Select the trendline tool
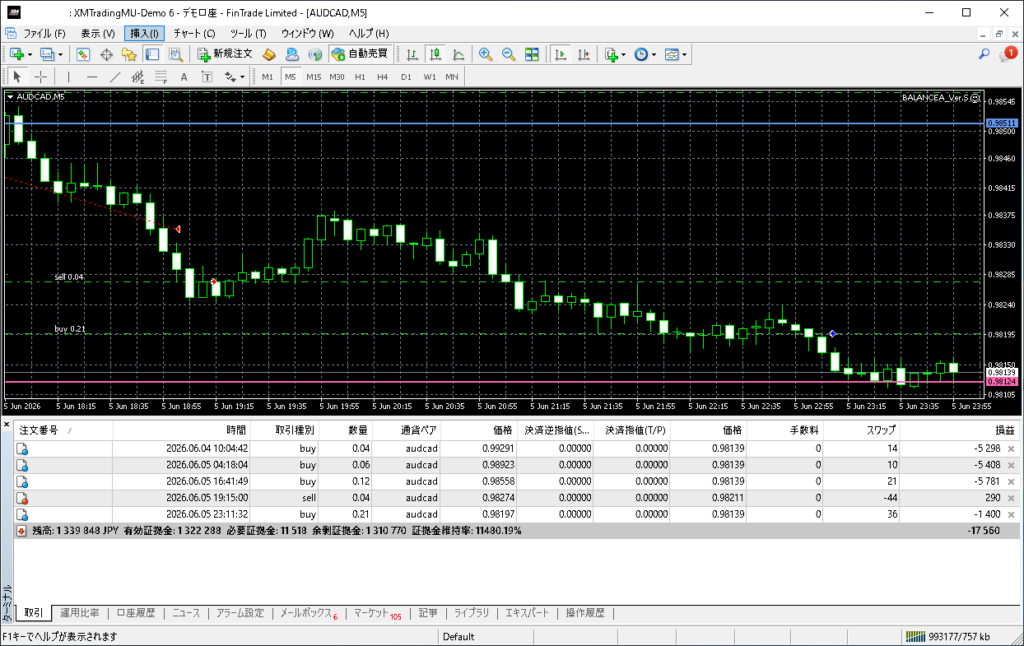Image resolution: width=1024 pixels, height=646 pixels. (x=115, y=76)
